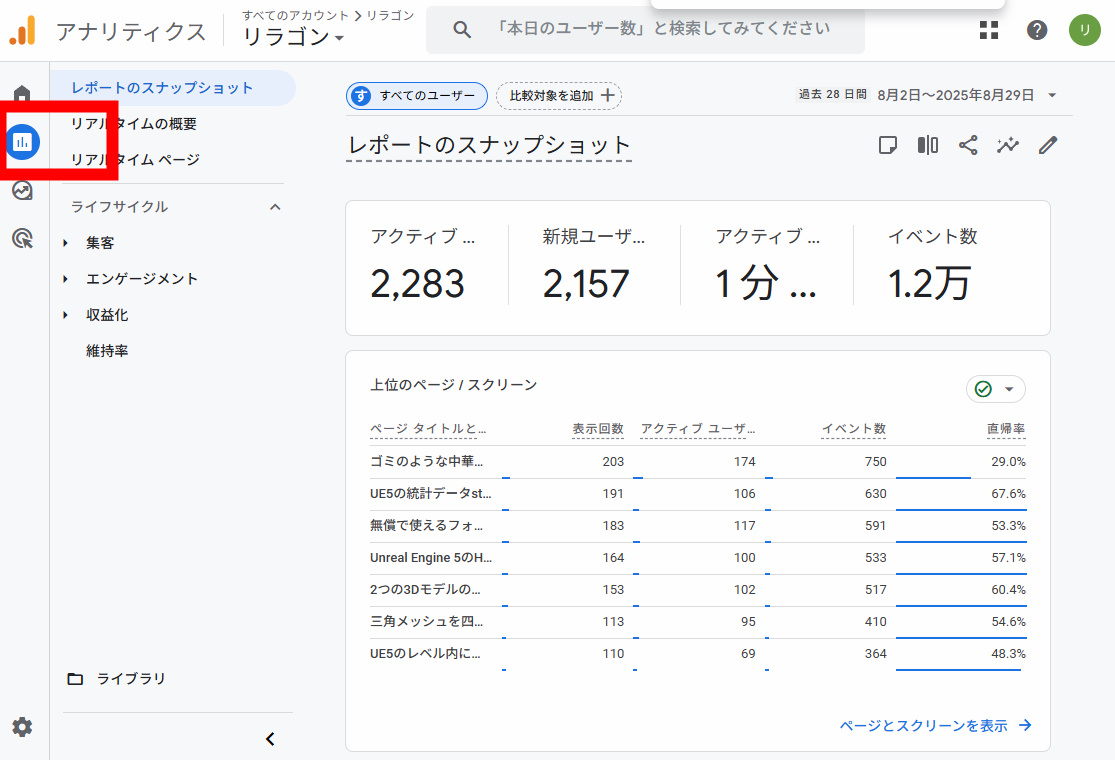Open Admin settings gear icon
The height and width of the screenshot is (760, 1115).
click(x=22, y=727)
